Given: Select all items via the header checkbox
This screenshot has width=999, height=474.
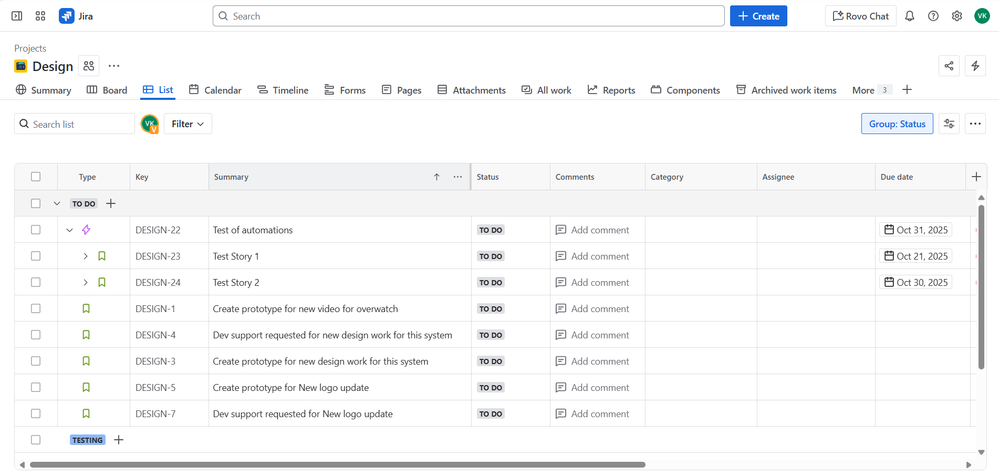Looking at the screenshot, I should (x=36, y=177).
